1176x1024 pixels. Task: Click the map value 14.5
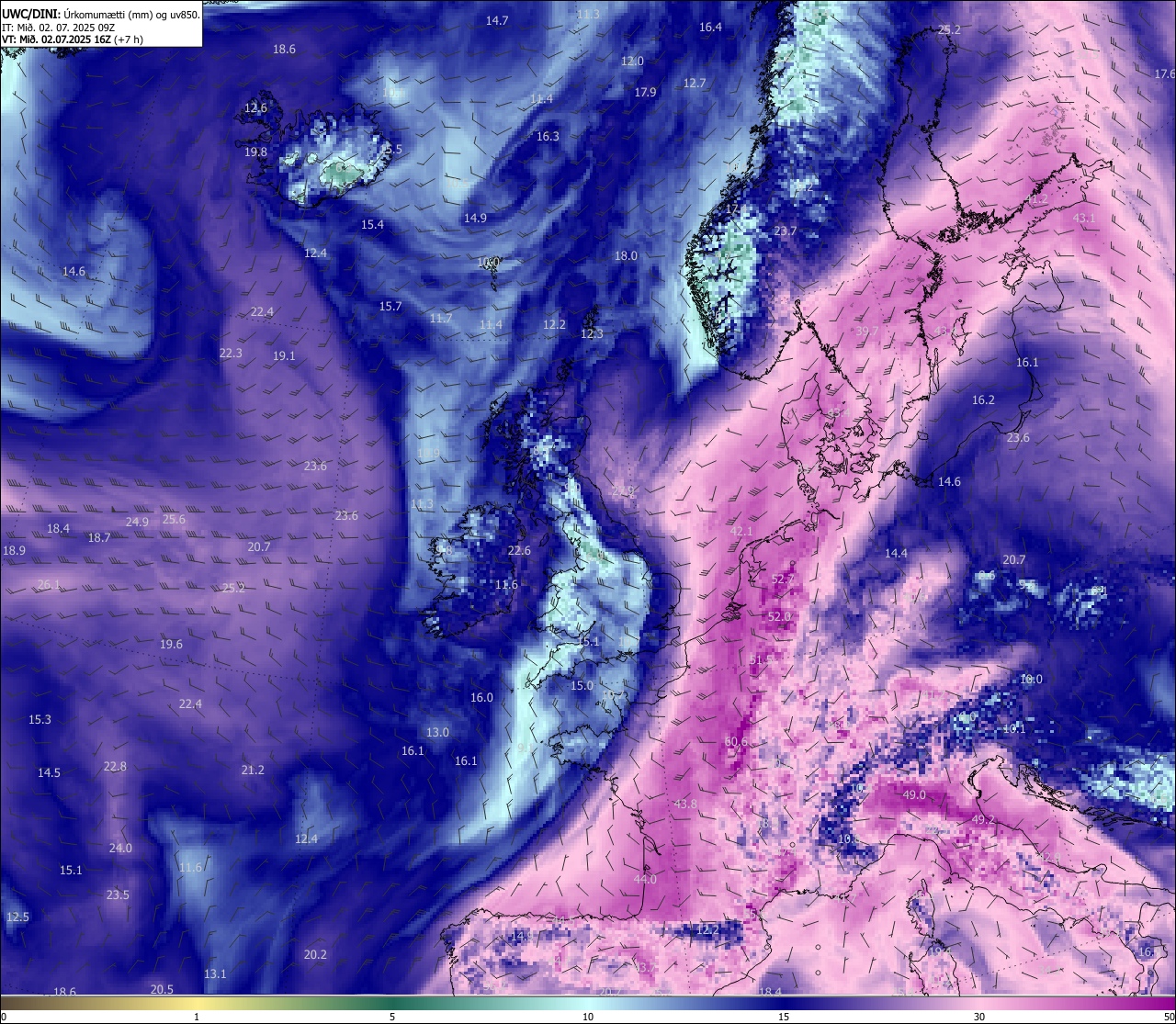point(49,773)
